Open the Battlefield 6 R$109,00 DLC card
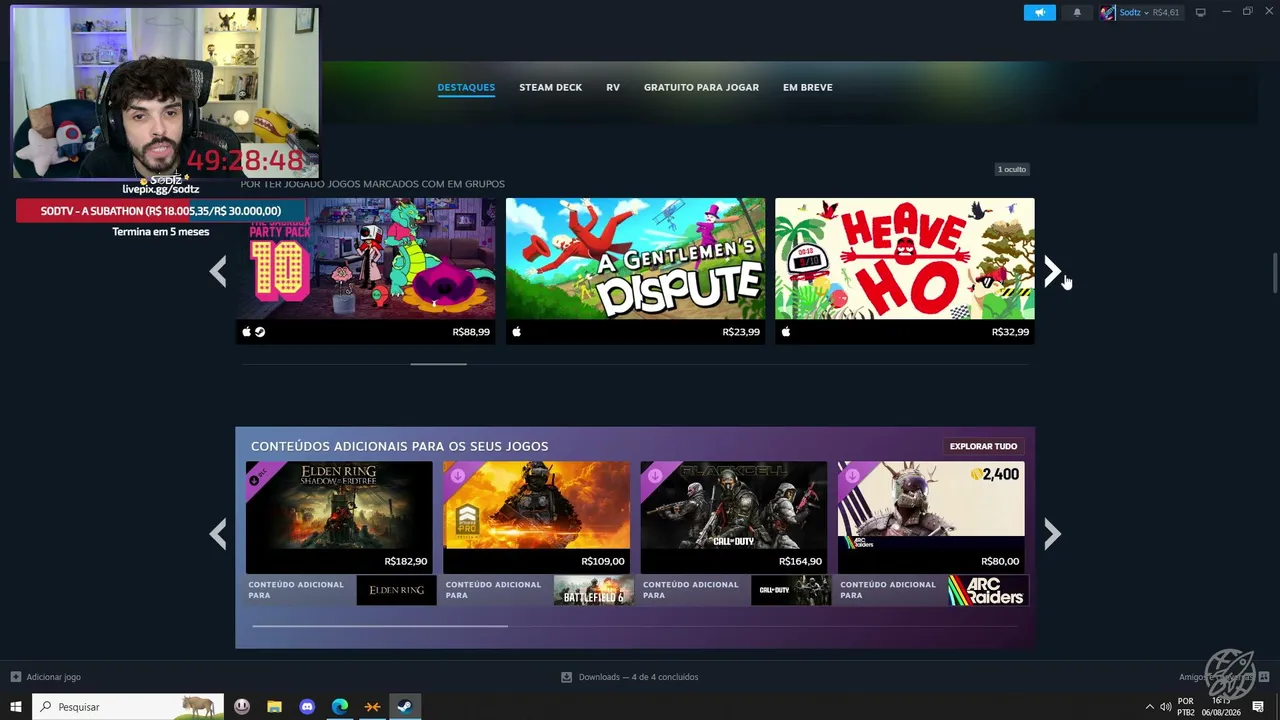 pyautogui.click(x=537, y=516)
